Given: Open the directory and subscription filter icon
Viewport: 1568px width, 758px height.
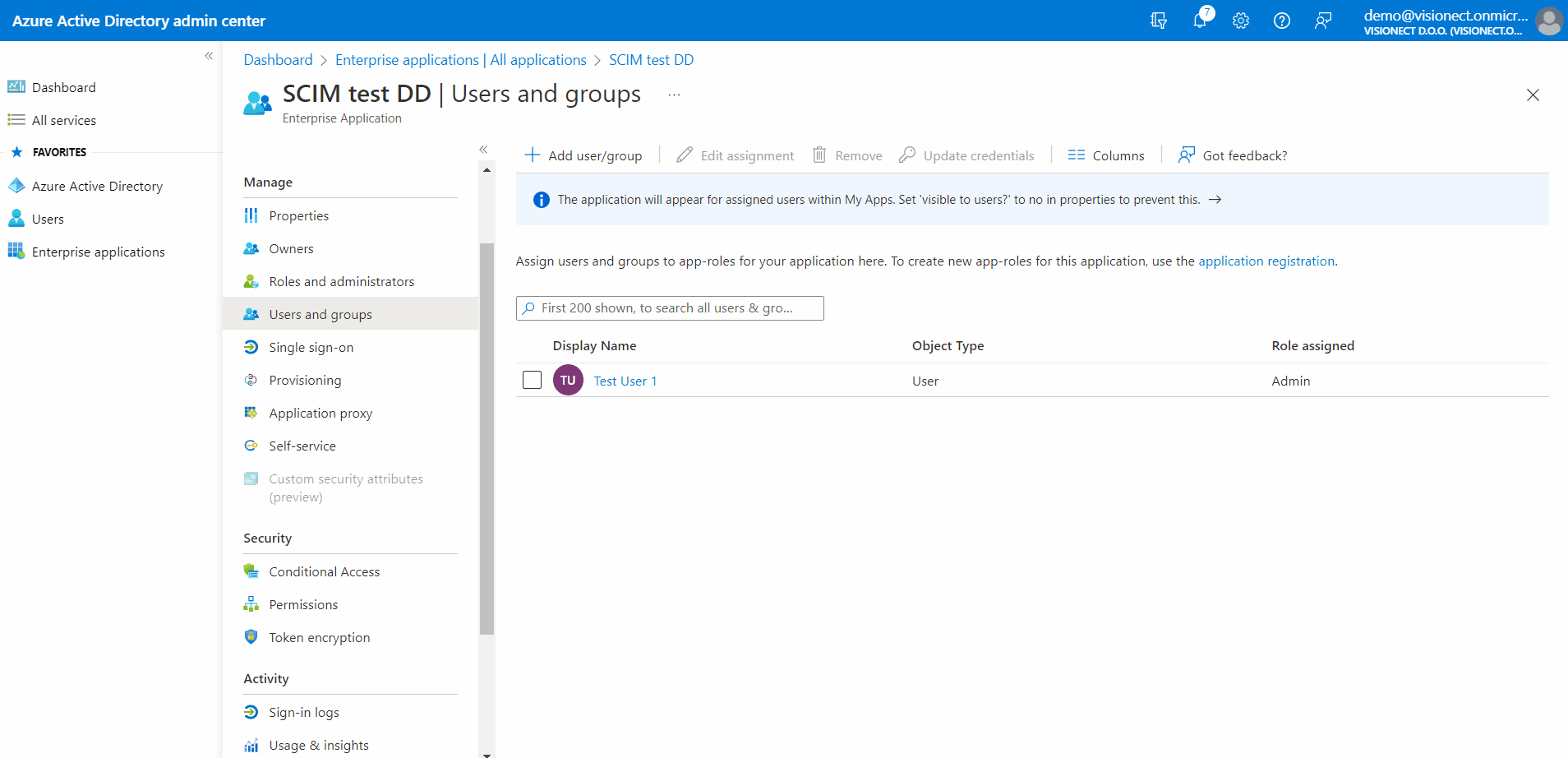Looking at the screenshot, I should point(1159,21).
